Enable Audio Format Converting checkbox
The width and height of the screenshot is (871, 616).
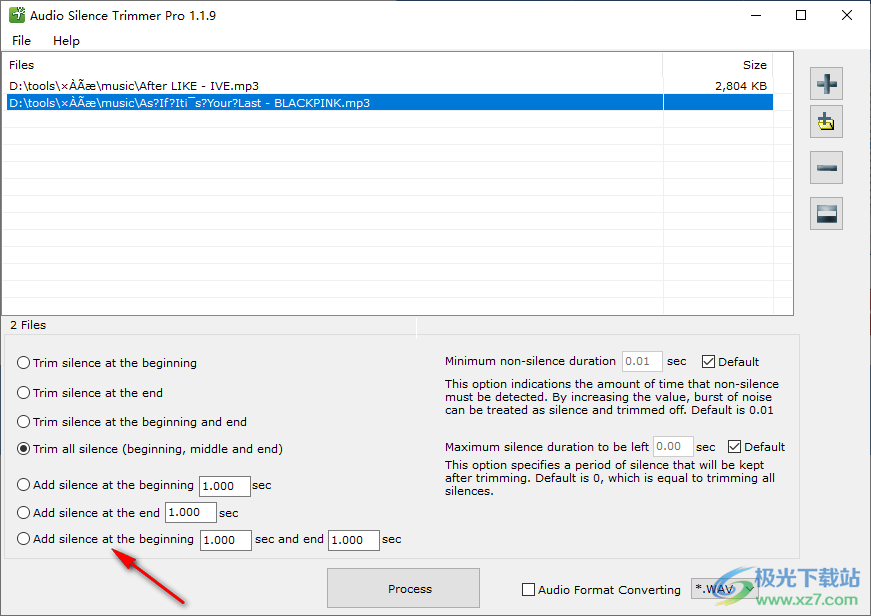[x=529, y=590]
